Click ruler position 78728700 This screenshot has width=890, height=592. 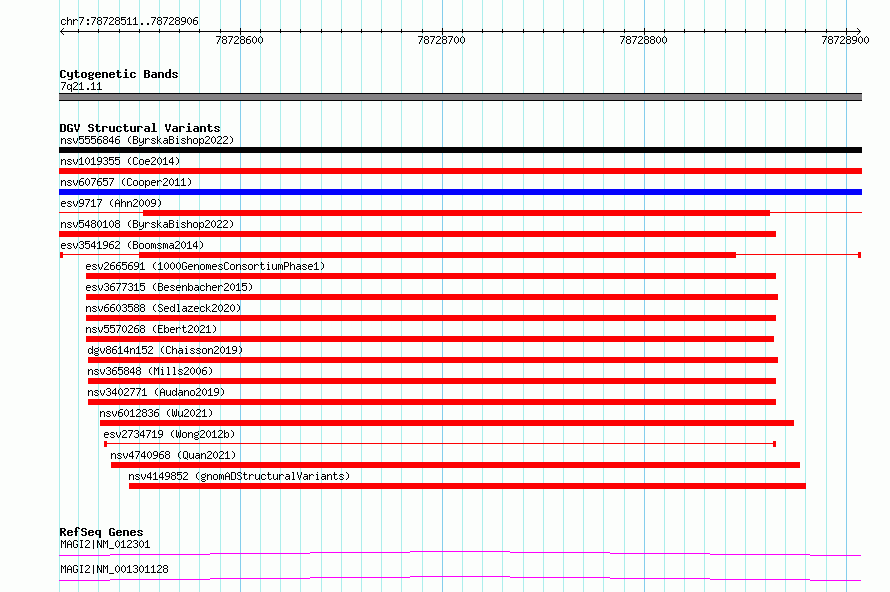point(441,40)
